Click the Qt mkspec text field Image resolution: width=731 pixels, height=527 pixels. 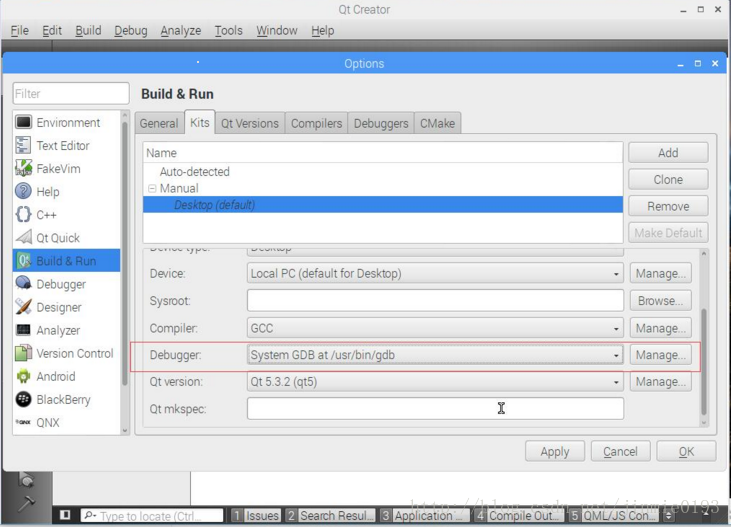[x=435, y=409]
